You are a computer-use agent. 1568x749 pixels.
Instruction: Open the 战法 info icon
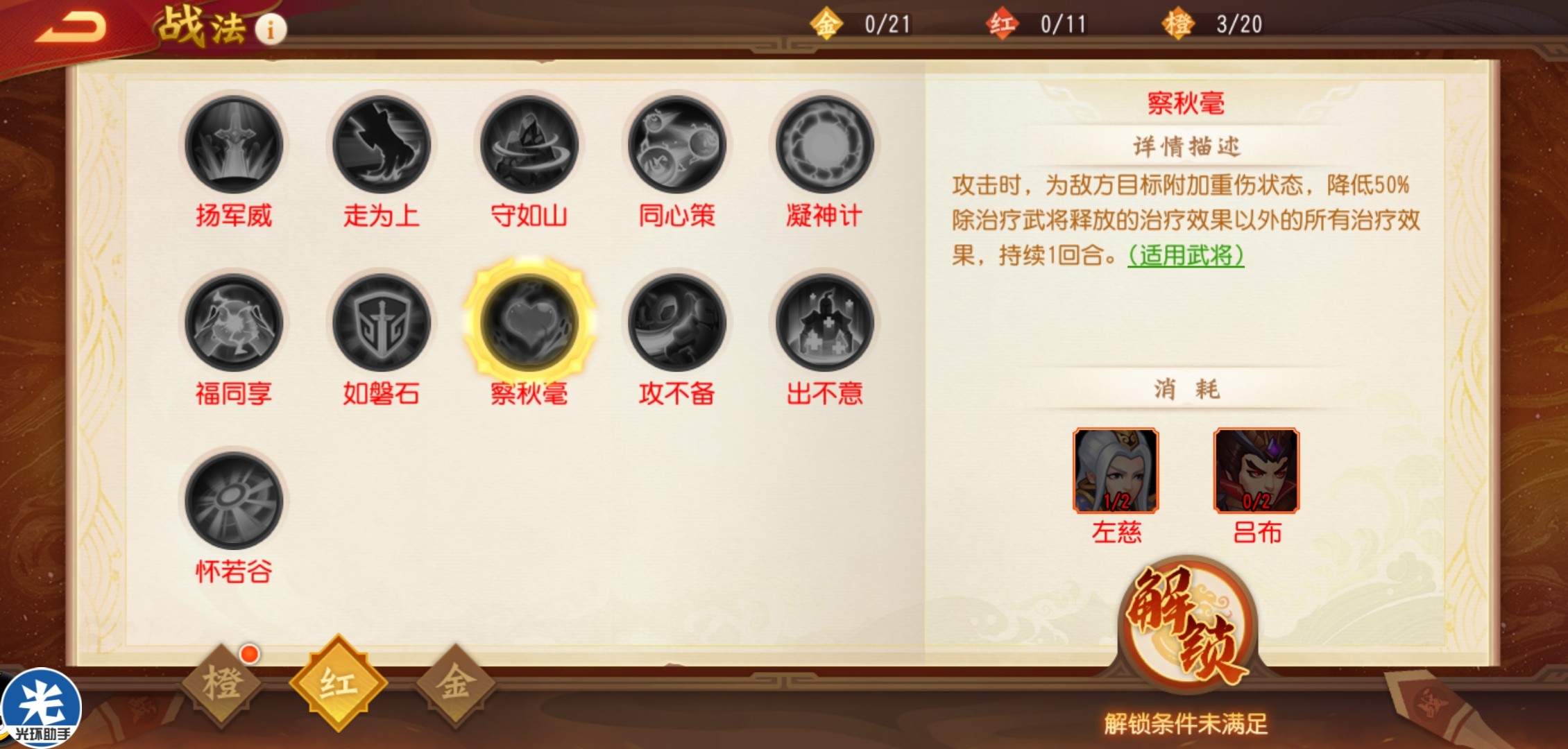tap(271, 29)
